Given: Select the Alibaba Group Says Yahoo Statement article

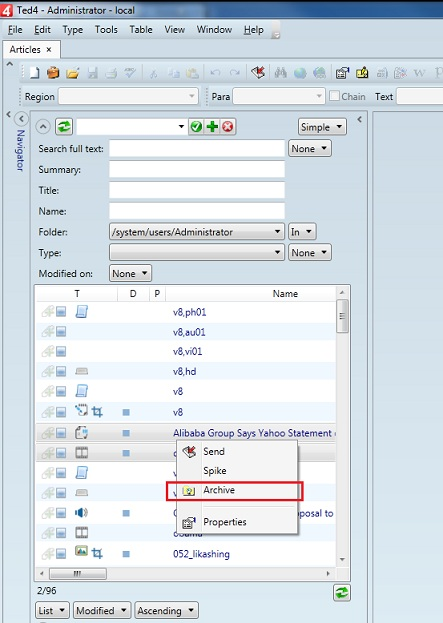Looking at the screenshot, I should [186, 433].
